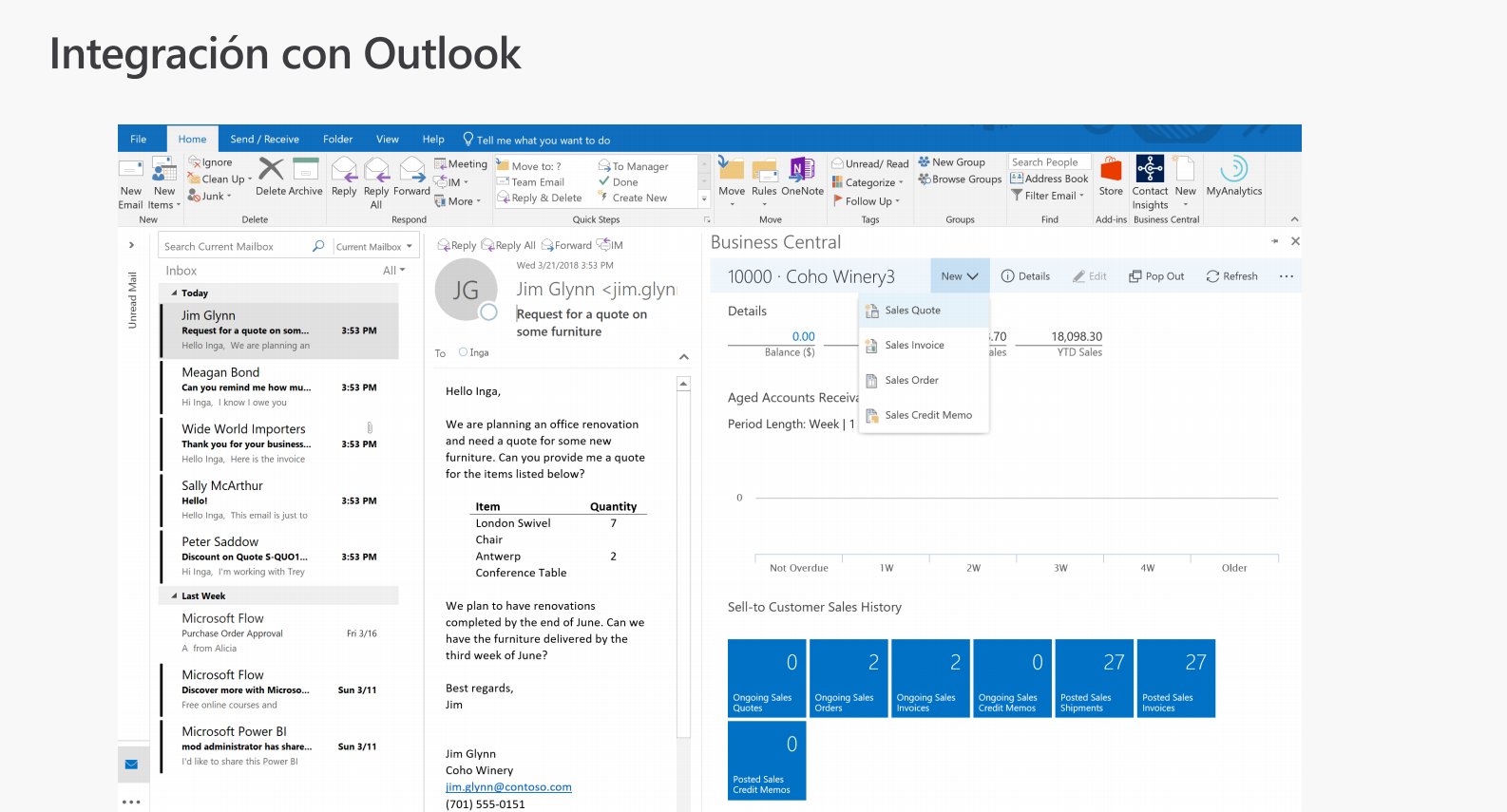Image resolution: width=1507 pixels, height=812 pixels.
Task: Click the Reply ribbon icon
Action: point(344,177)
